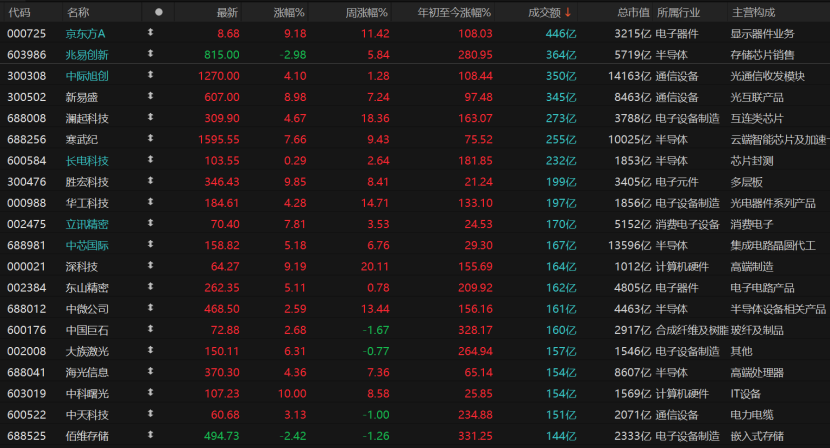Click the pin icon in 寒武纪 row
The image size is (830, 448).
(150, 138)
